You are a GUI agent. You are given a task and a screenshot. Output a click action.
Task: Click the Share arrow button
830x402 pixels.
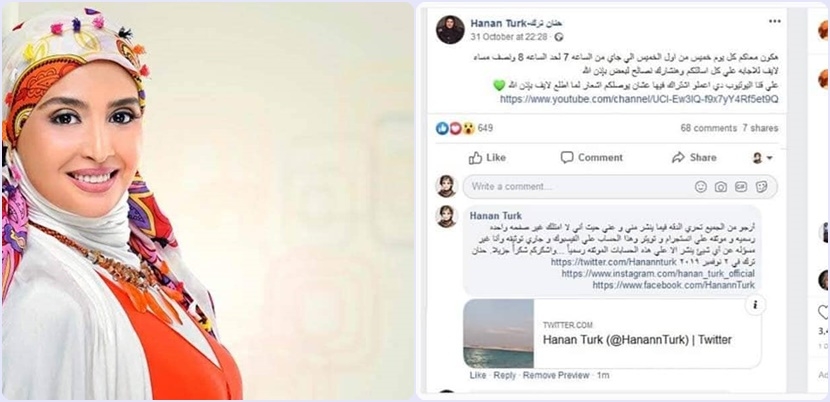click(x=694, y=158)
